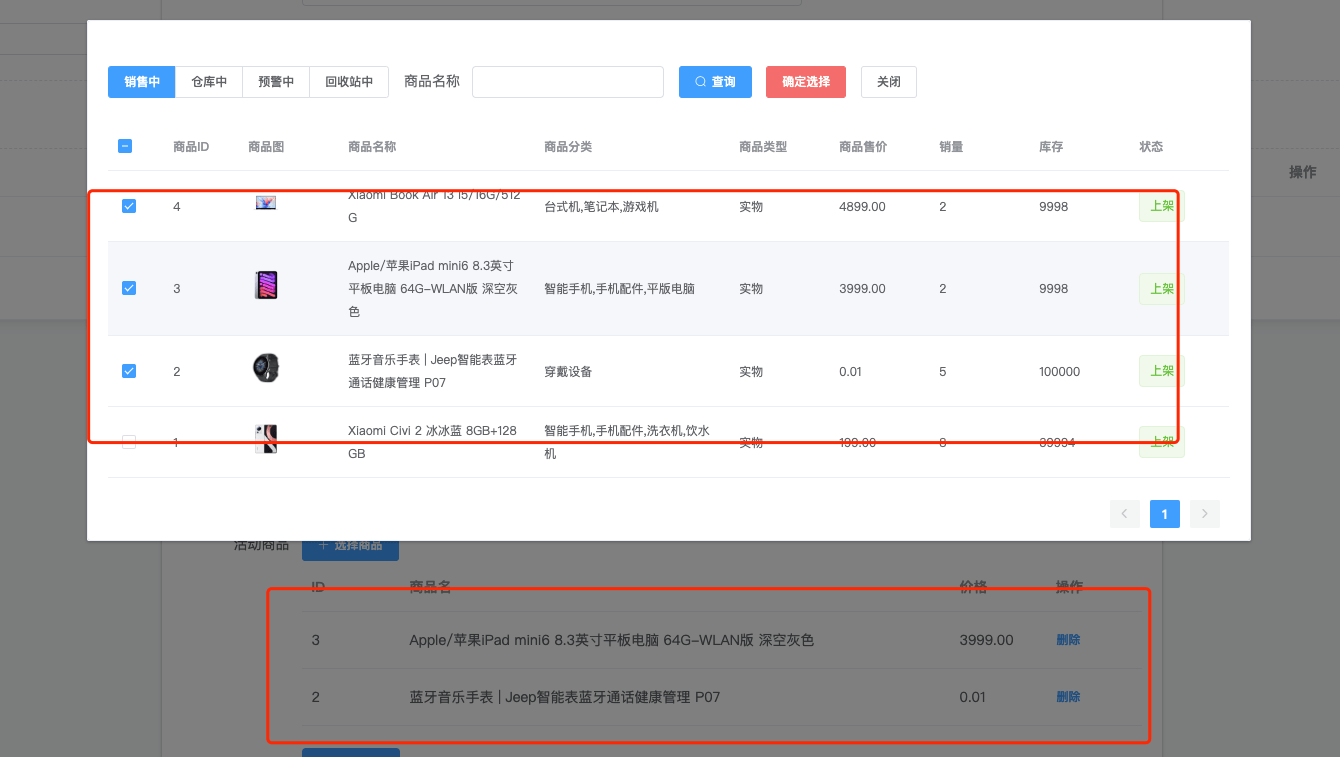This screenshot has width=1340, height=757.
Task: Click the stock value 100000
Action: coord(1060,372)
